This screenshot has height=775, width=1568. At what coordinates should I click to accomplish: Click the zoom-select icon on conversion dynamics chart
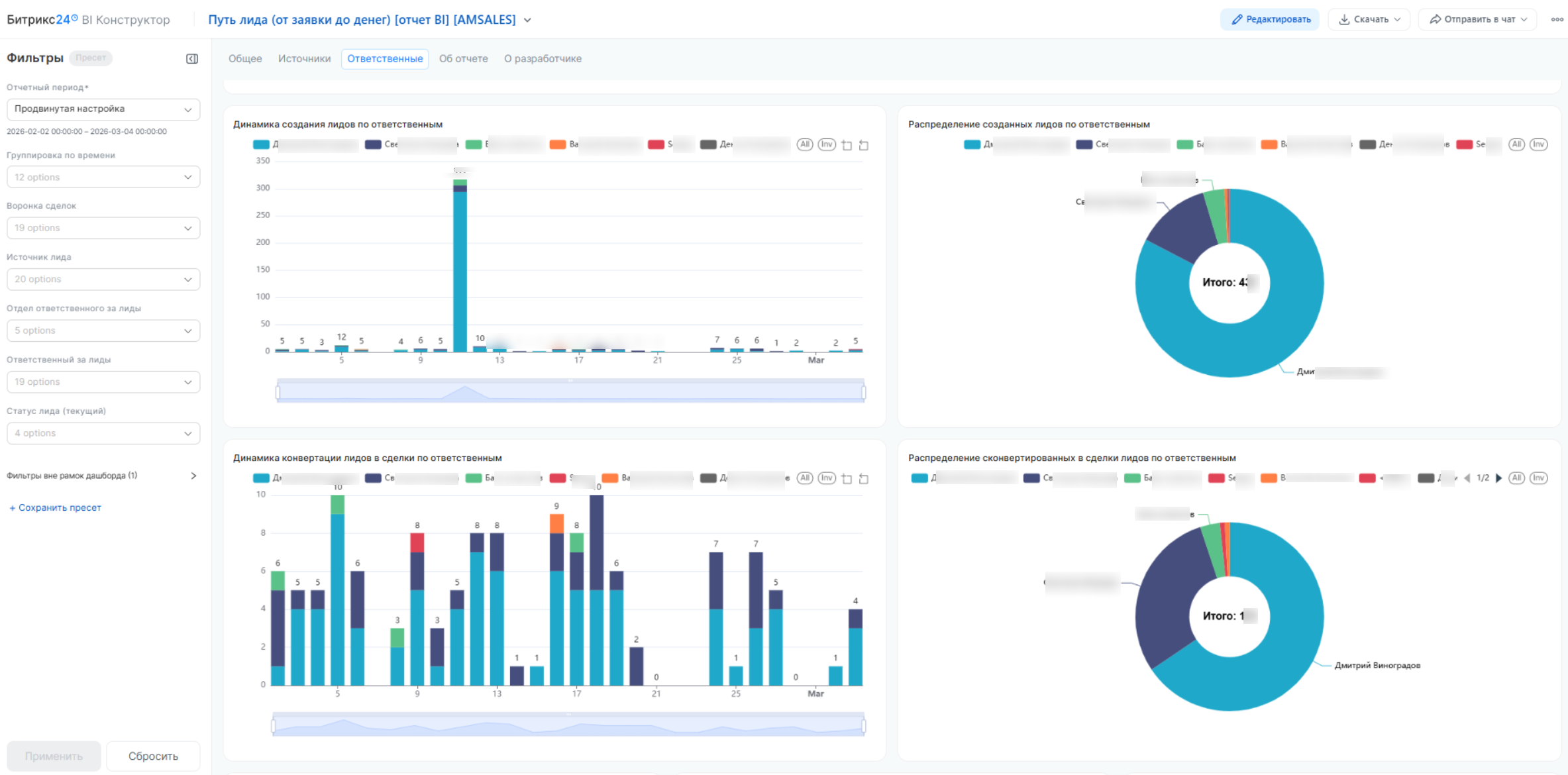point(847,479)
